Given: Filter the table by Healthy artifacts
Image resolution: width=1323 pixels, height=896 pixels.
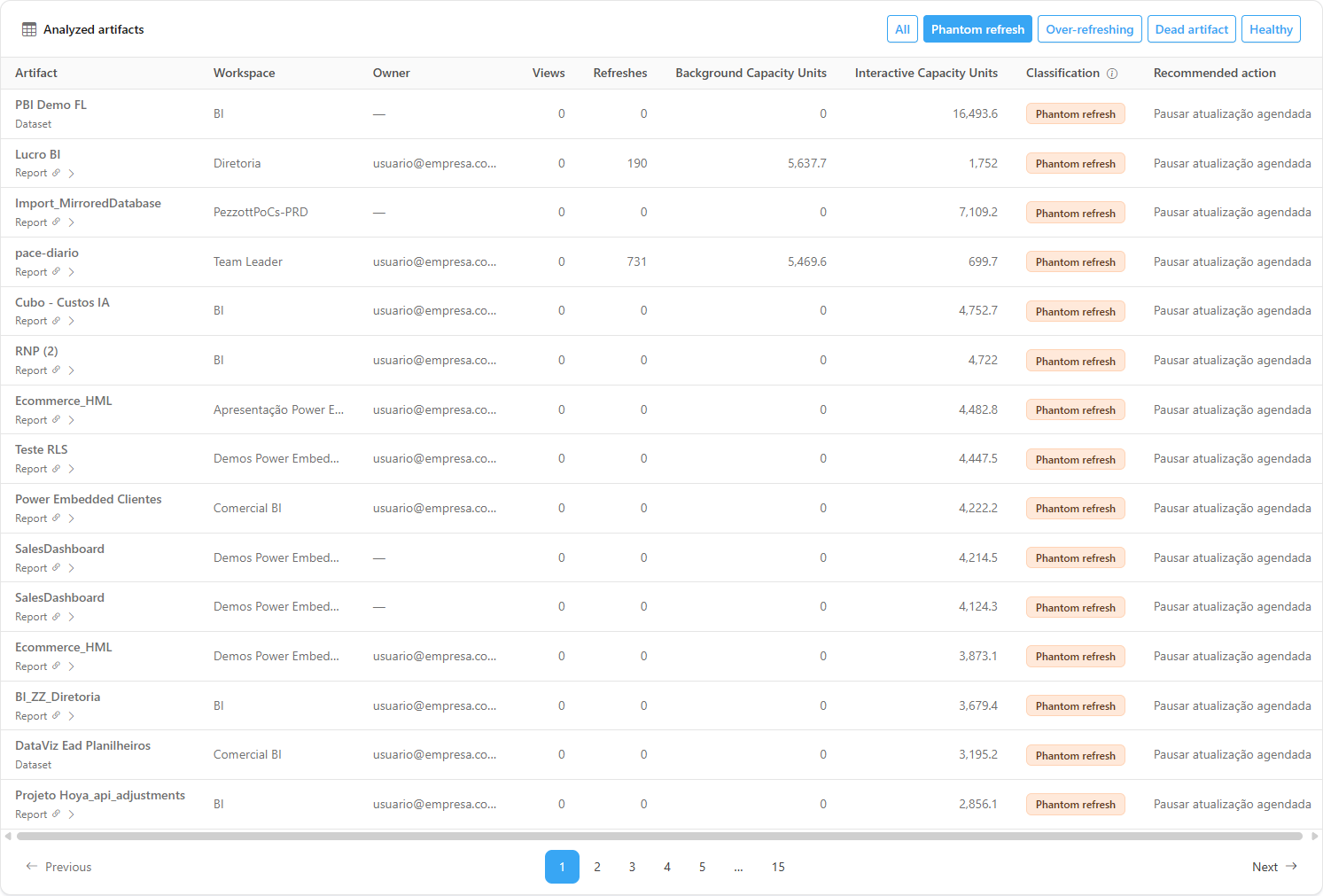Looking at the screenshot, I should [x=1271, y=29].
